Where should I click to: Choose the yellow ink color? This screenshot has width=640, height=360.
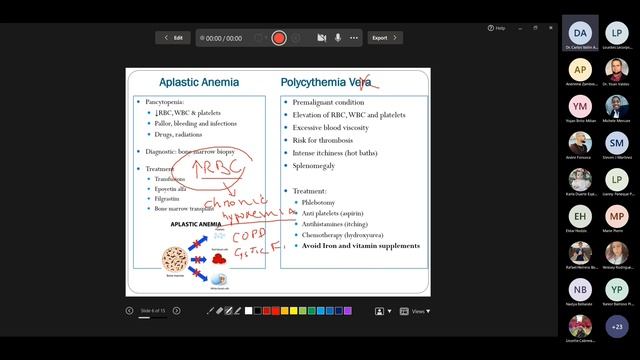(293, 311)
